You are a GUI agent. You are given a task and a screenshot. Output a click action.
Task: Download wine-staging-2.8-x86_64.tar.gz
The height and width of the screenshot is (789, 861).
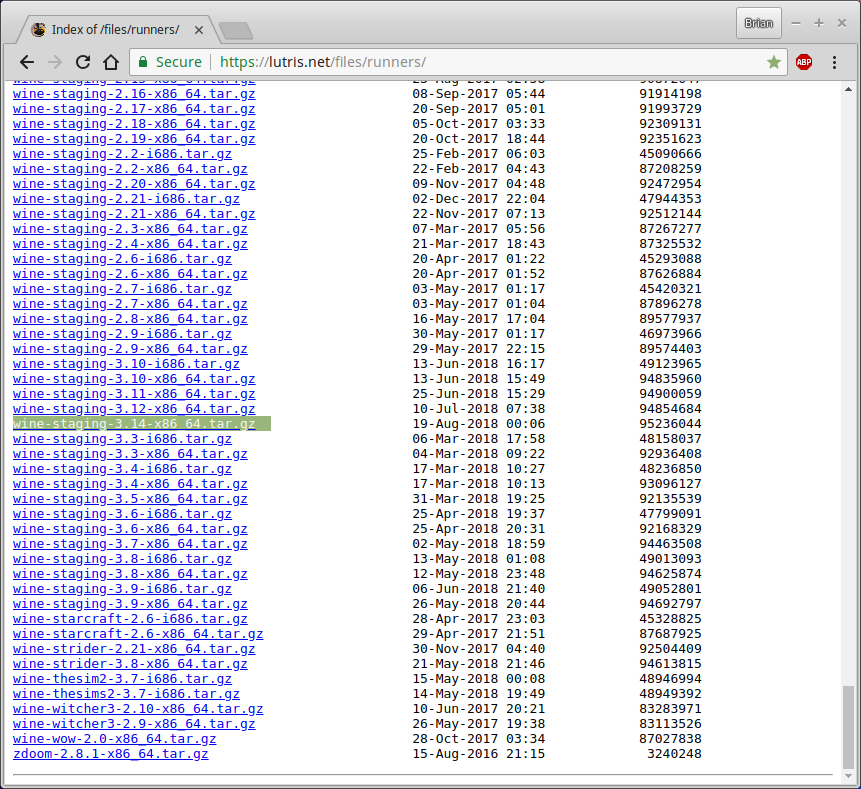click(x=130, y=319)
